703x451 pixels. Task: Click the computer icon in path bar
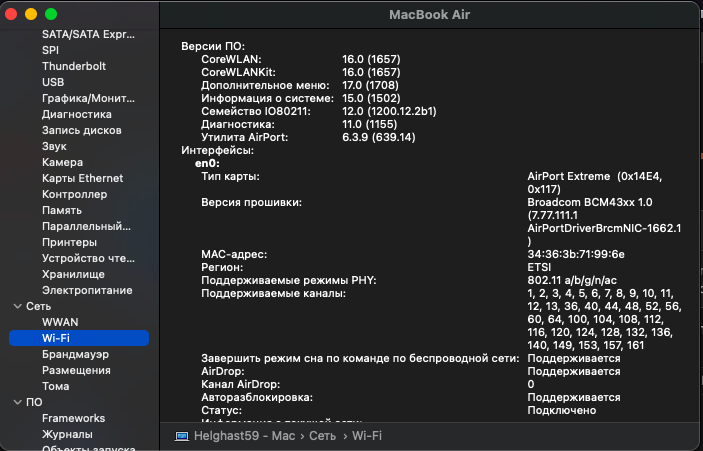182,436
